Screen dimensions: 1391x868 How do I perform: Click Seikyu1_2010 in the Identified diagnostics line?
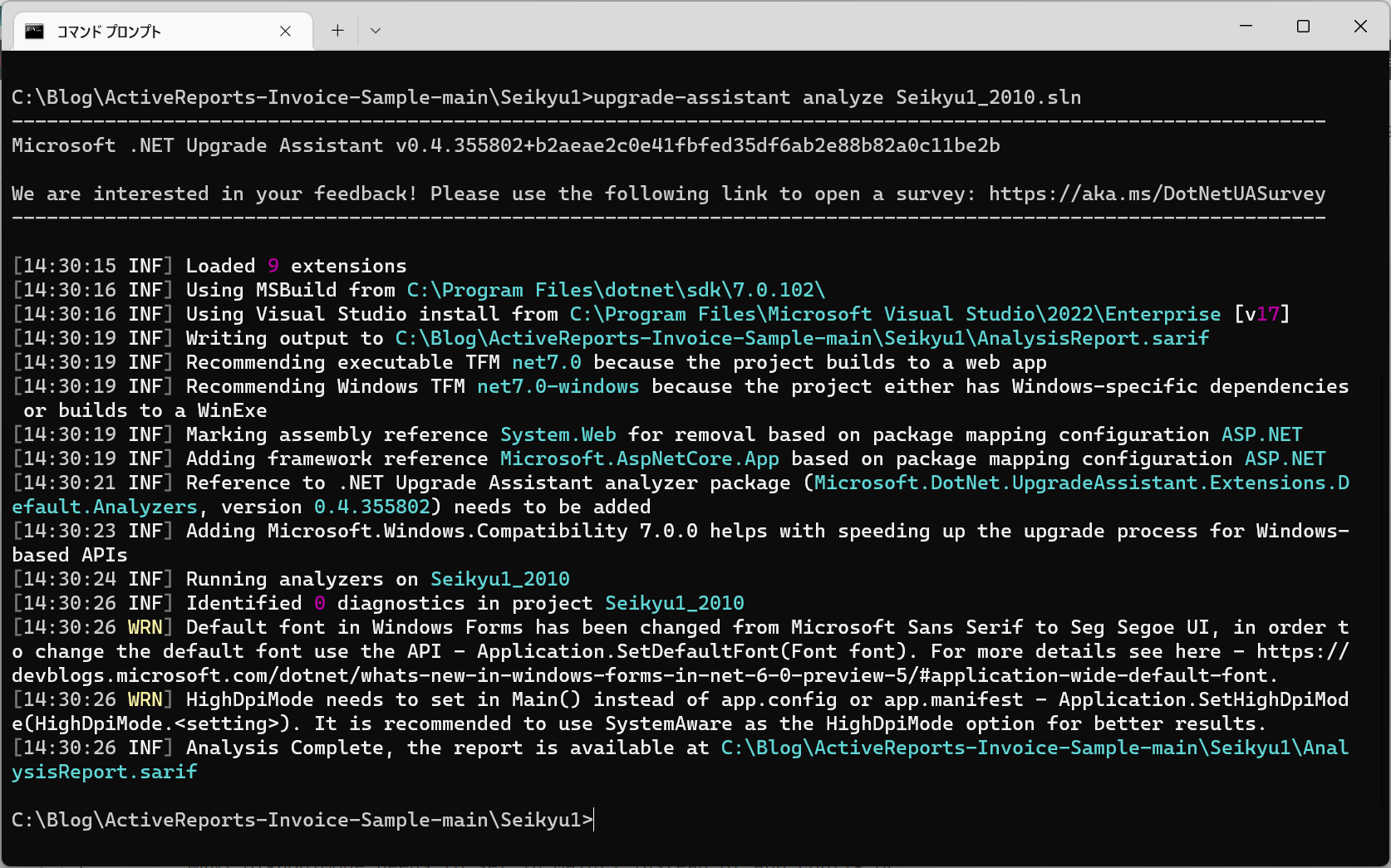(x=675, y=603)
